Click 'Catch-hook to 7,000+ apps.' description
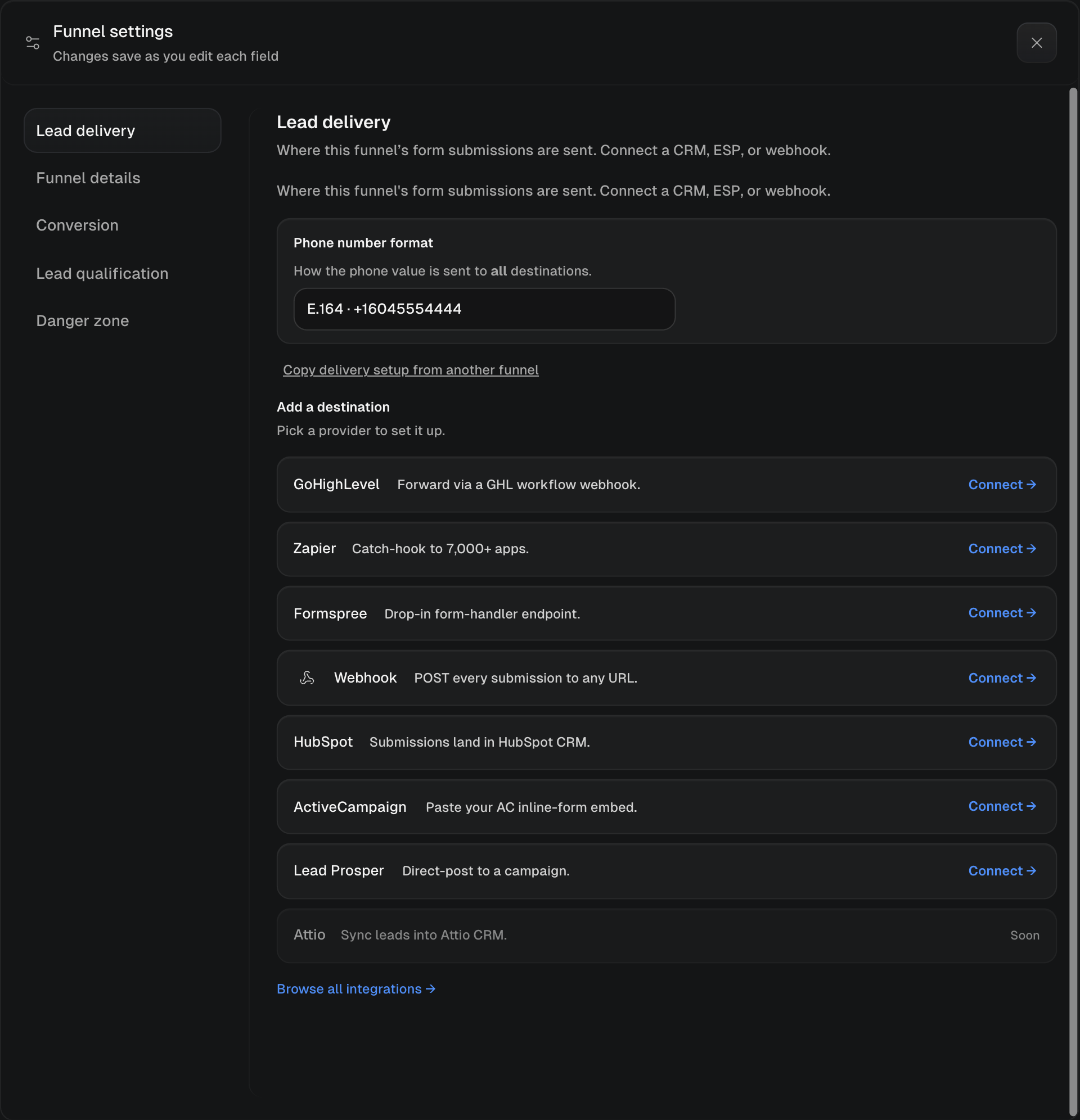1080x1120 pixels. (x=440, y=549)
